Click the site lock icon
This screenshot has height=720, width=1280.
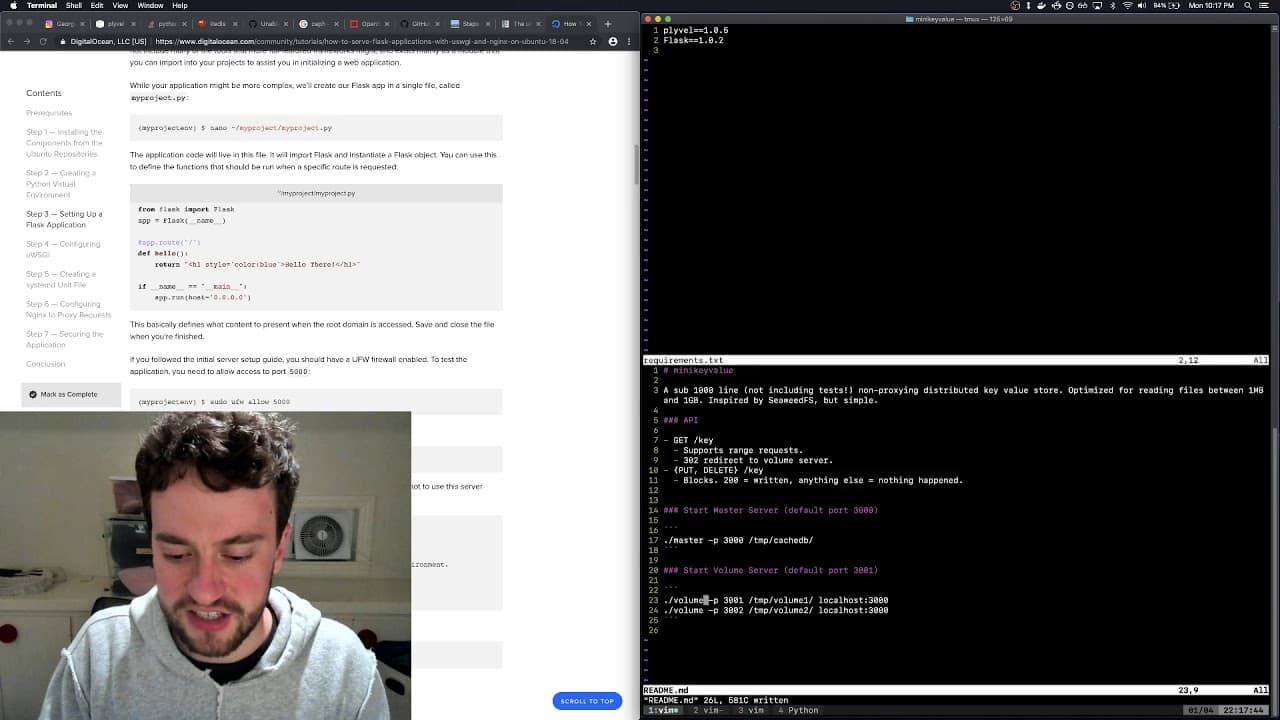pos(63,41)
